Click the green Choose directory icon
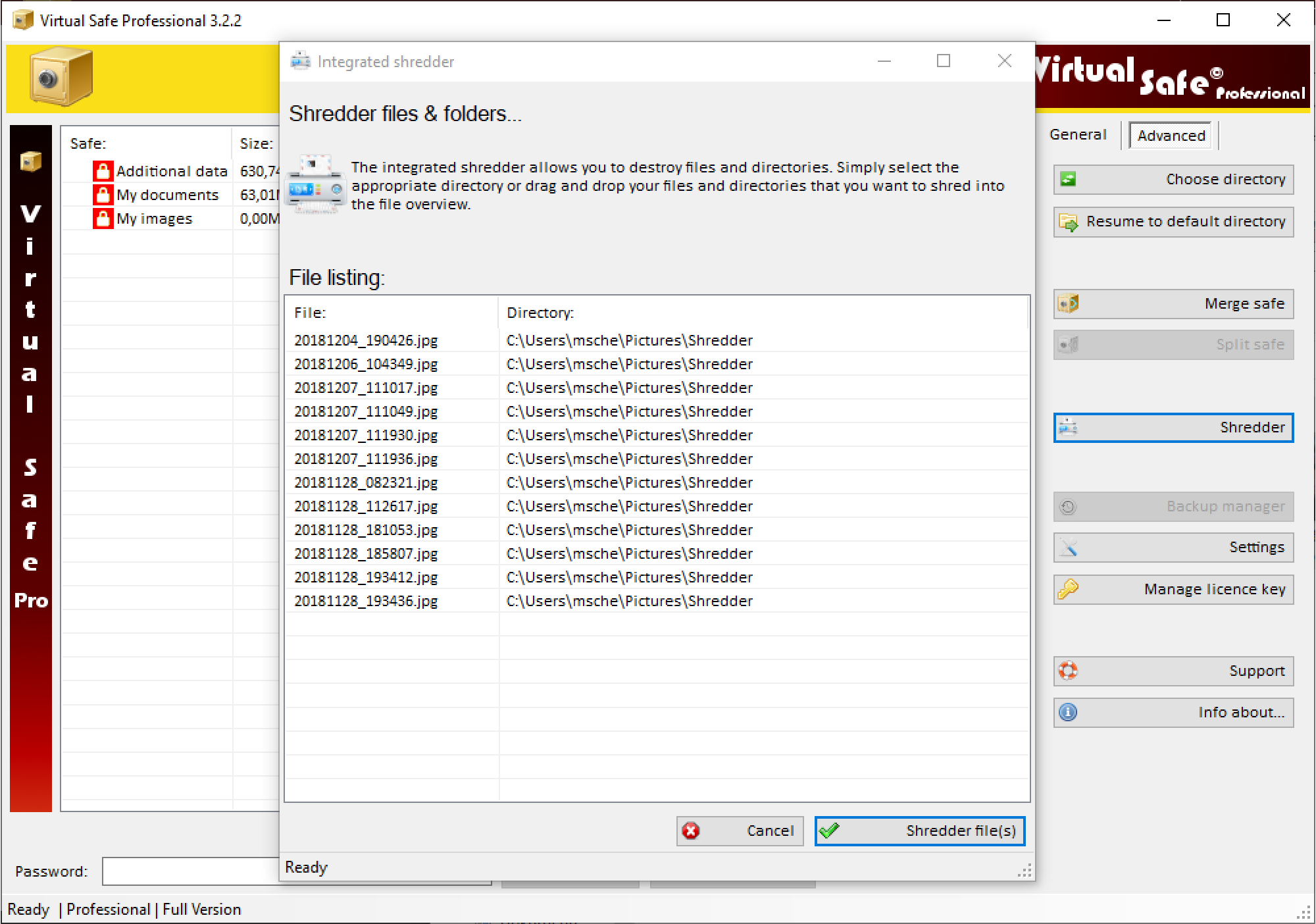This screenshot has height=924, width=1316. [1068, 179]
